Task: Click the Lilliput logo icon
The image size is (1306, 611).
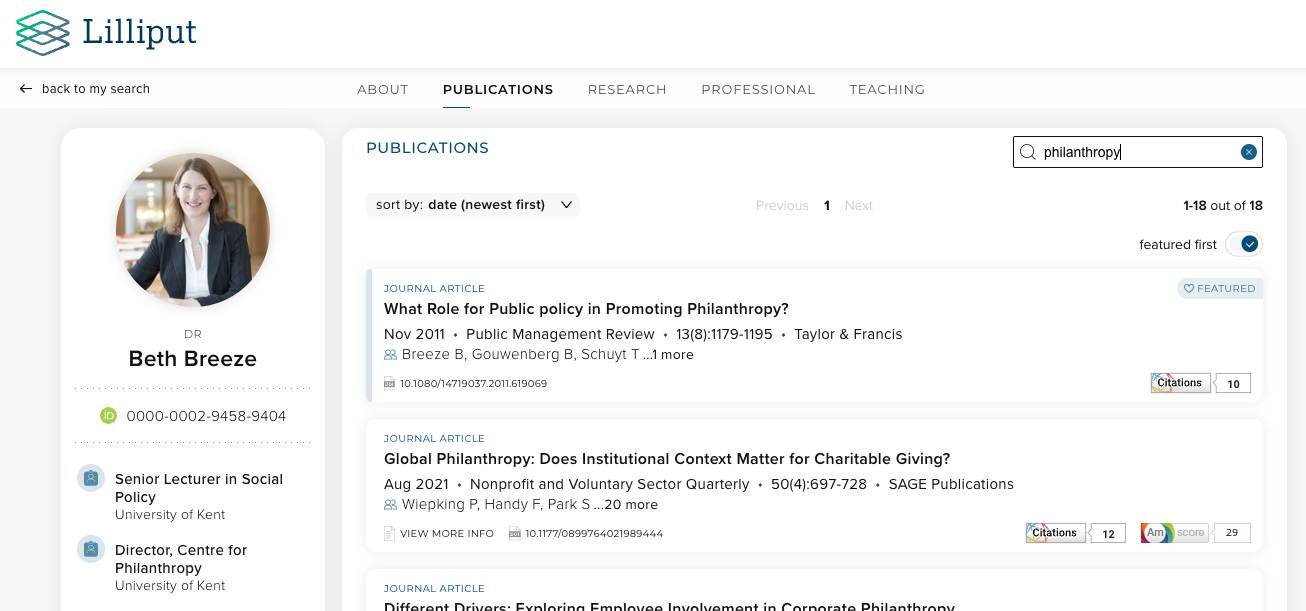Action: pos(43,33)
